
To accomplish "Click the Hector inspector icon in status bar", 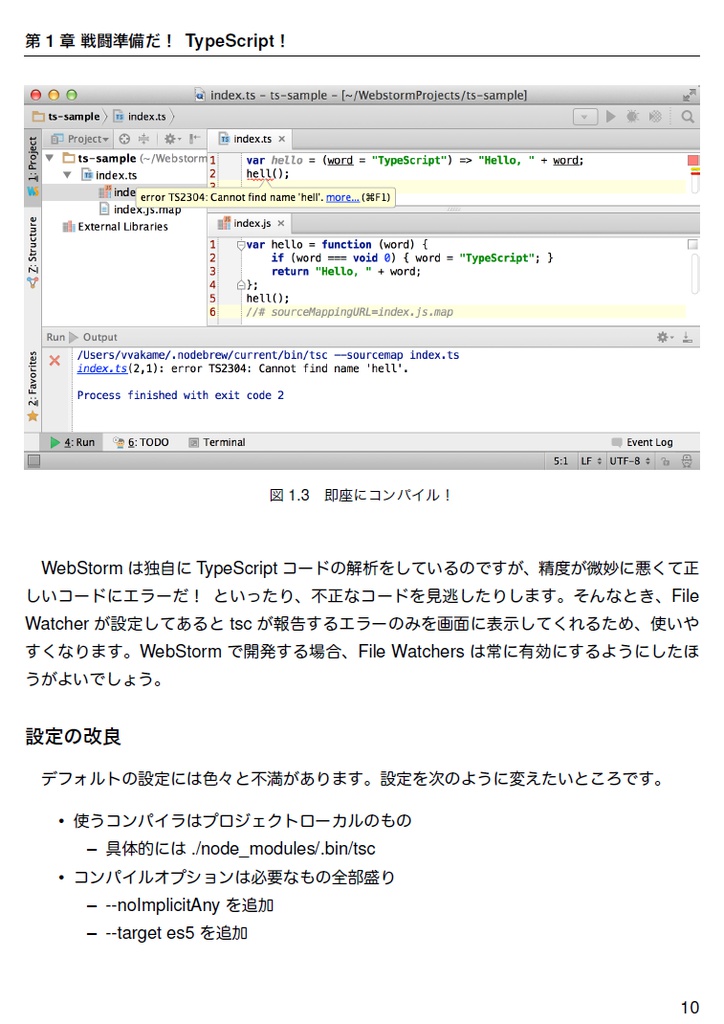I will [687, 461].
